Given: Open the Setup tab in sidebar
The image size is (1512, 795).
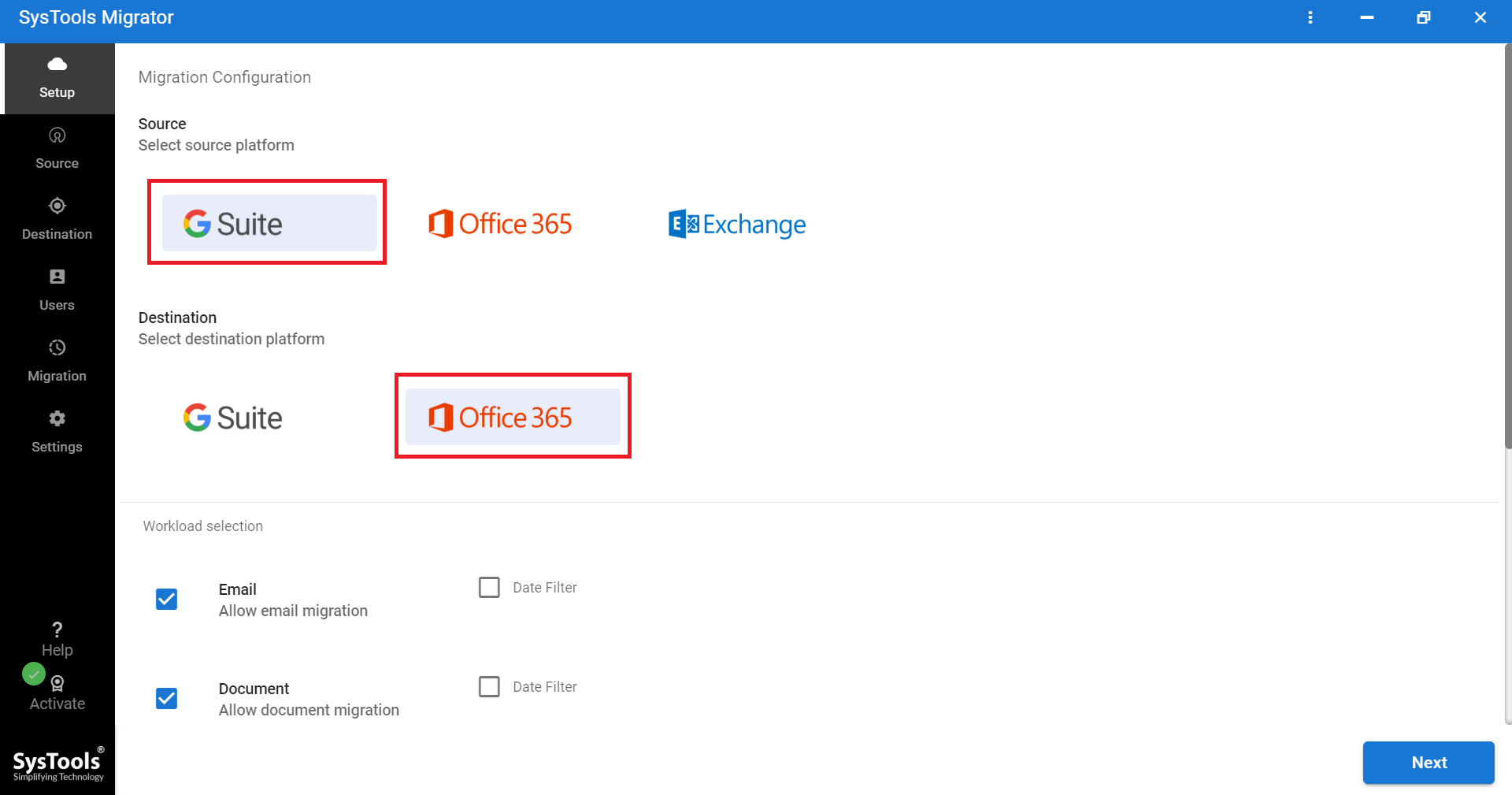Looking at the screenshot, I should pyautogui.click(x=57, y=79).
